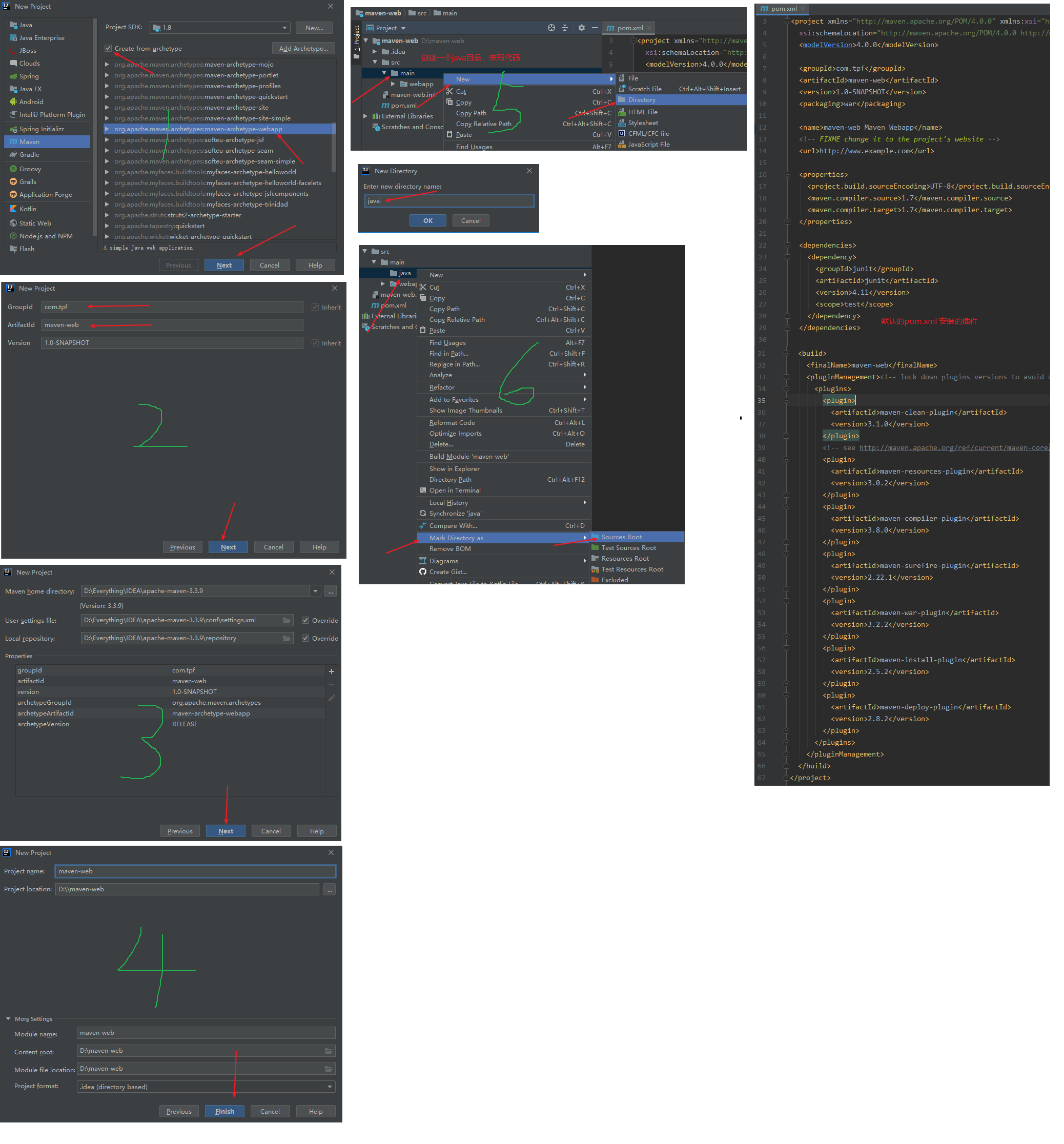Toggle Override for User settings file
The width and height of the screenshot is (1064, 1144).
(305, 620)
